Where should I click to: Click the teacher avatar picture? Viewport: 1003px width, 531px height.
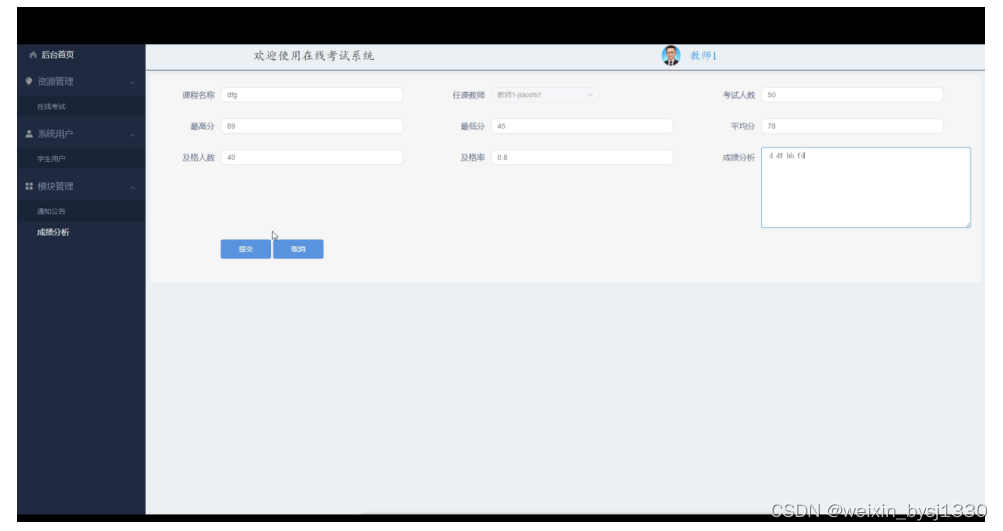pyautogui.click(x=670, y=56)
